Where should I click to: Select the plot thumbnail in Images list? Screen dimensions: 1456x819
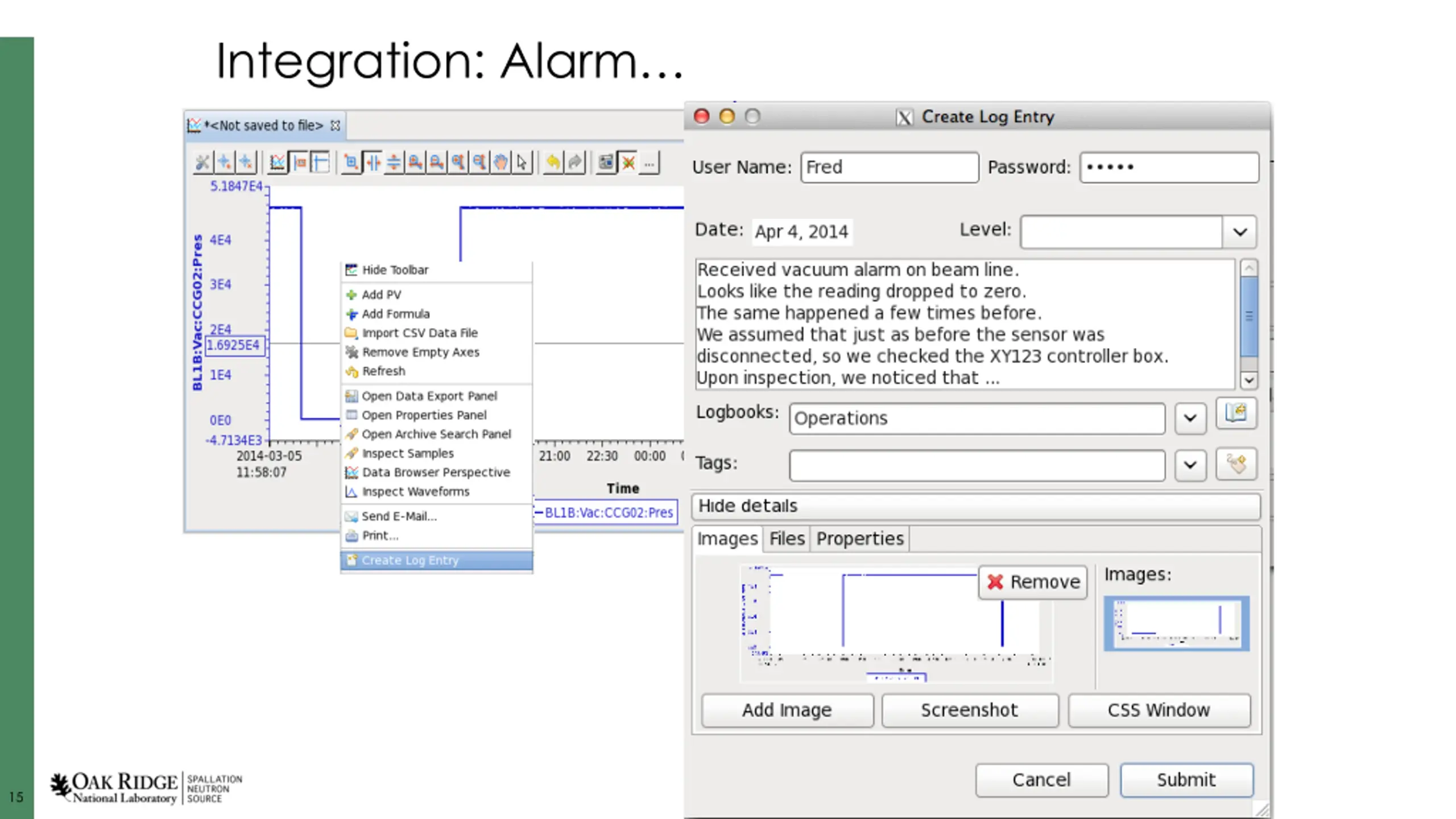[x=1176, y=623]
